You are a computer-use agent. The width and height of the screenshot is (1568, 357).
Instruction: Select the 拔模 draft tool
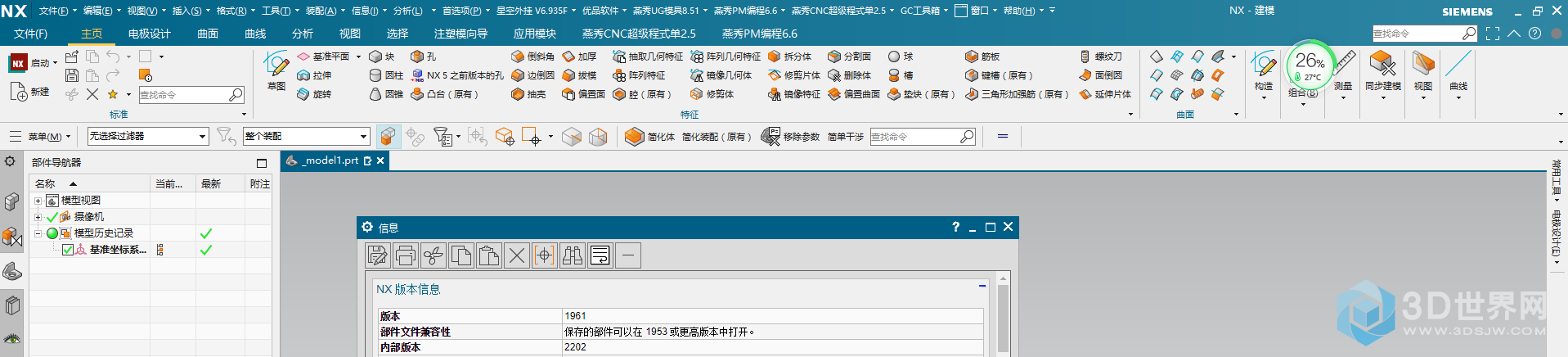579,75
